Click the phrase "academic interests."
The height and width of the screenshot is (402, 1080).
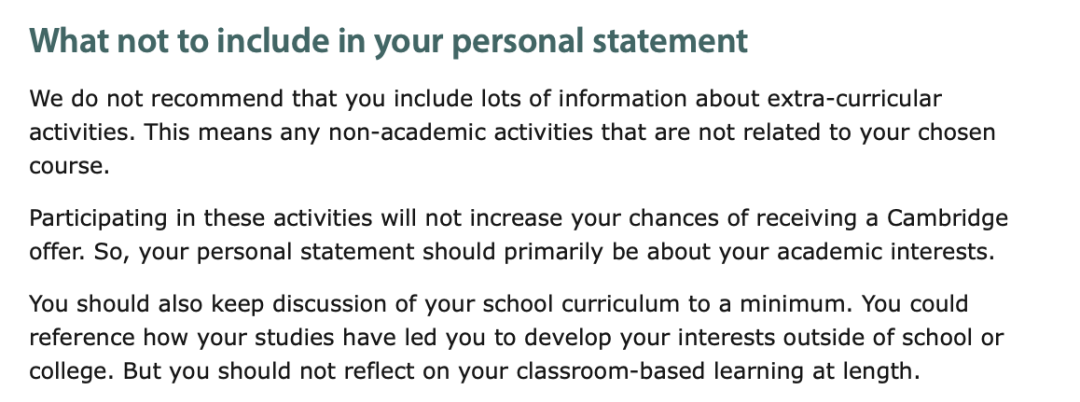click(886, 252)
